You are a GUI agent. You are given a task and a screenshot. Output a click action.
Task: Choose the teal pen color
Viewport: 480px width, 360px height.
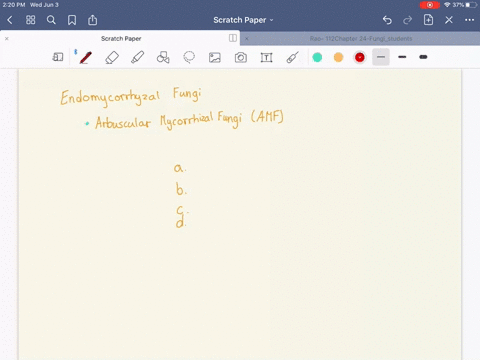point(317,57)
